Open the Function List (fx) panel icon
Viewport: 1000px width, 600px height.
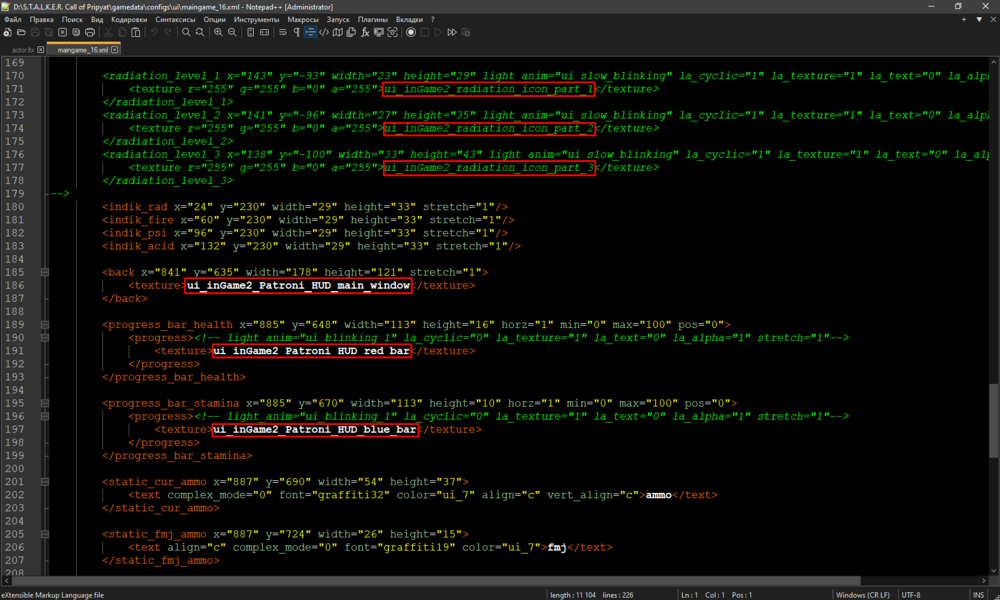pos(364,33)
